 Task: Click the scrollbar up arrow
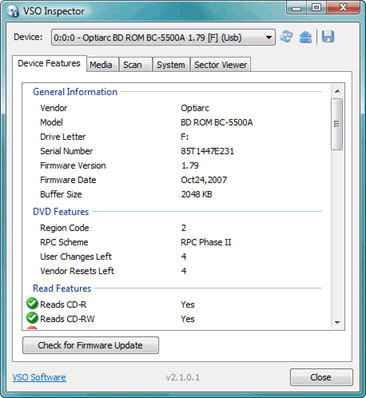pyautogui.click(x=337, y=91)
